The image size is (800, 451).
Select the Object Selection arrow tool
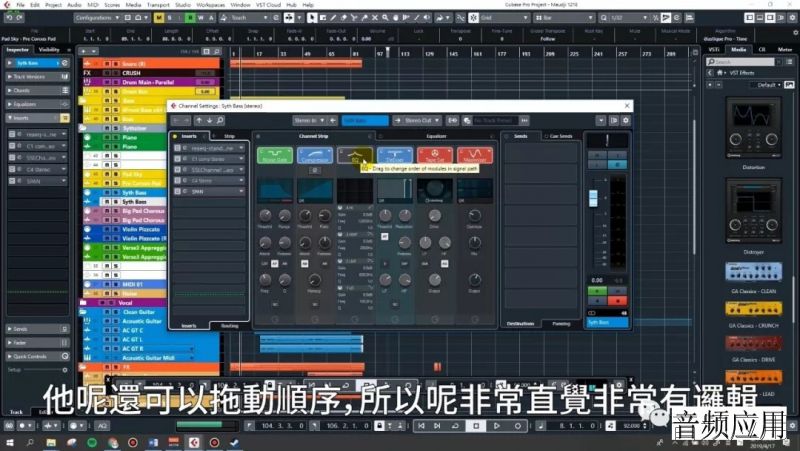pos(312,18)
